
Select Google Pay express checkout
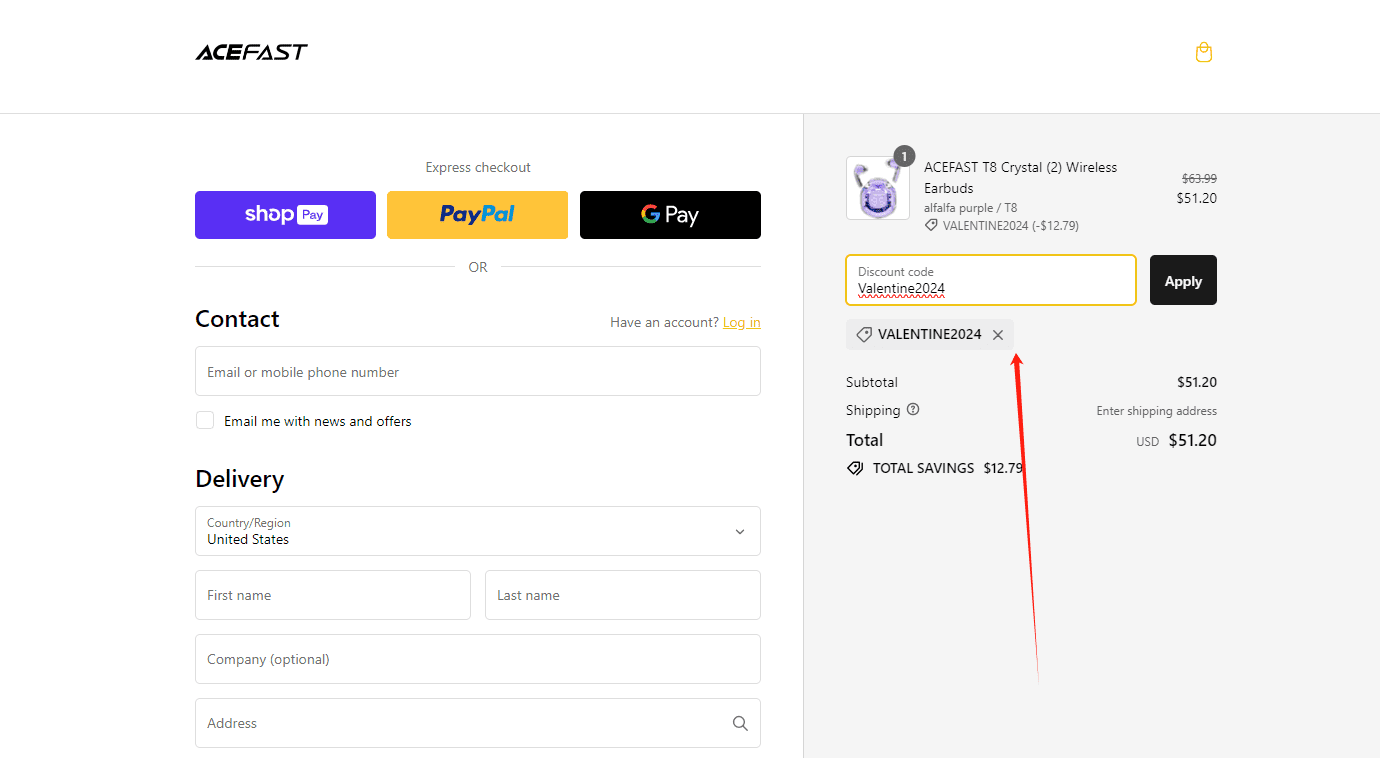[x=670, y=215]
